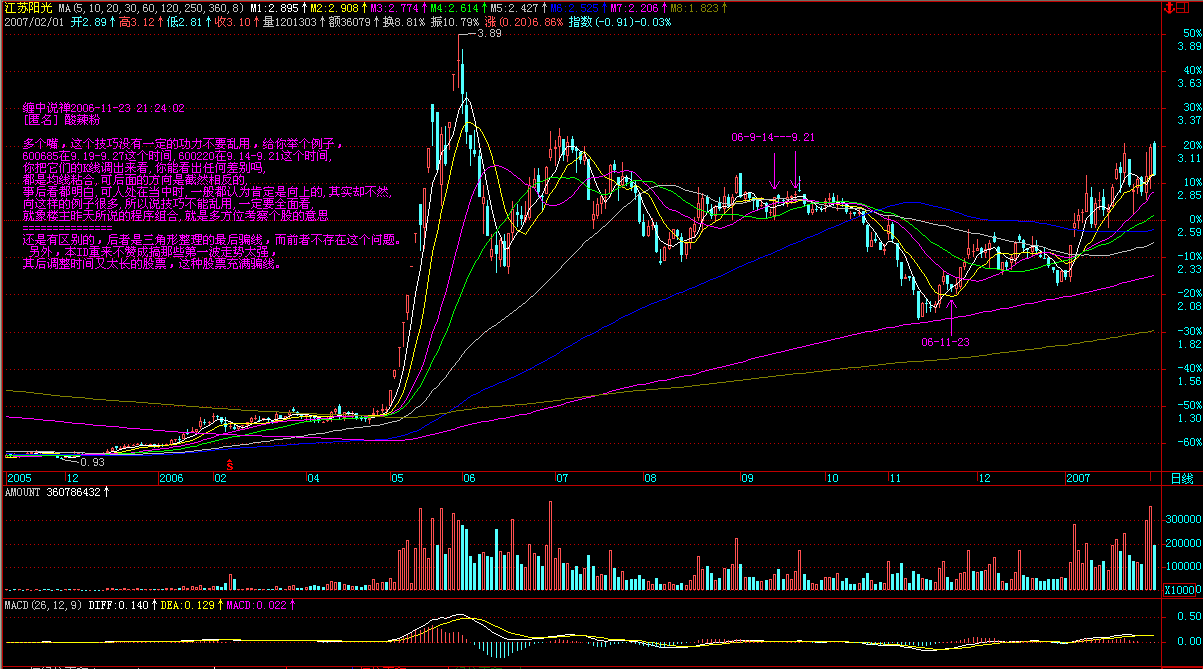
Task: Click the 2006 year marker on timeline
Action: (171, 479)
